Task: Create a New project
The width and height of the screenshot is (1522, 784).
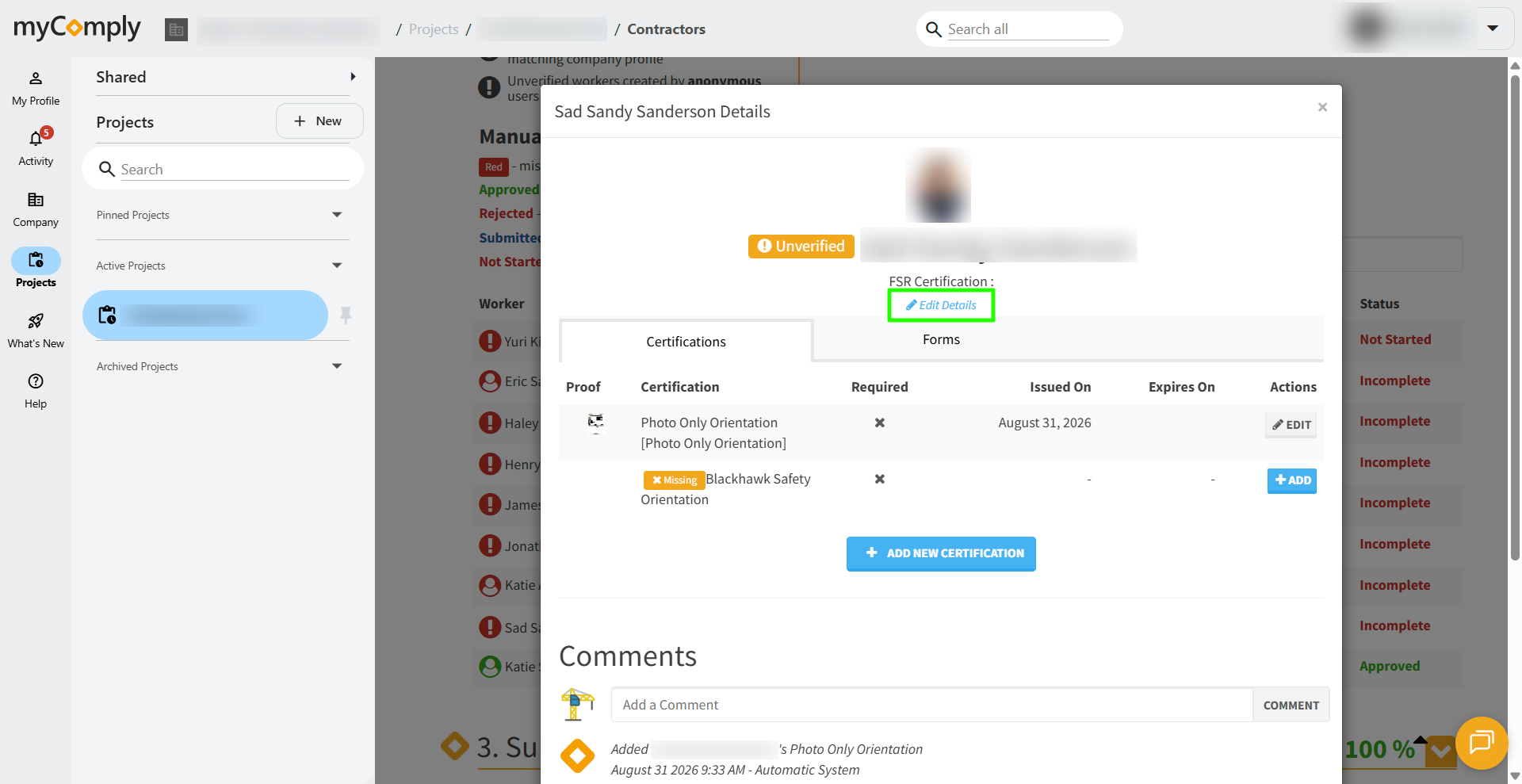Action: 319,121
